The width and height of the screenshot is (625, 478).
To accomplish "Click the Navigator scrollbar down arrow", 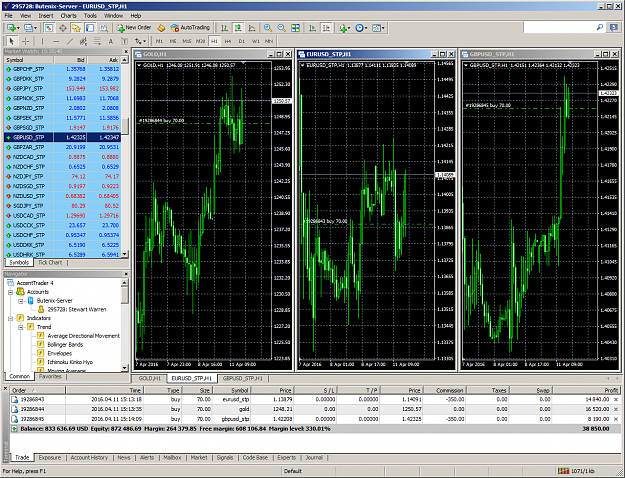I will coord(125,368).
